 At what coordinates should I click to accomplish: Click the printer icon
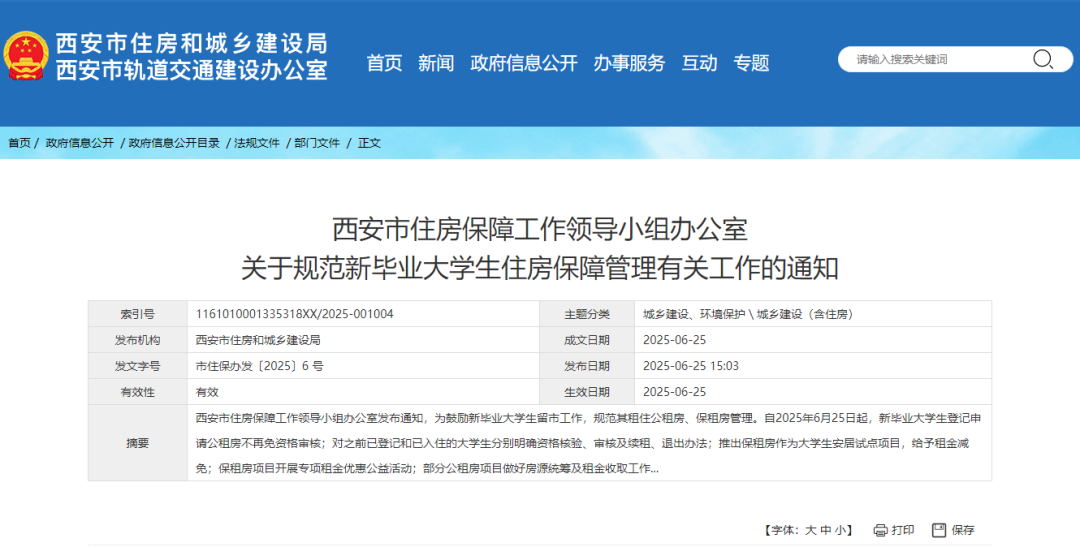click(x=880, y=530)
